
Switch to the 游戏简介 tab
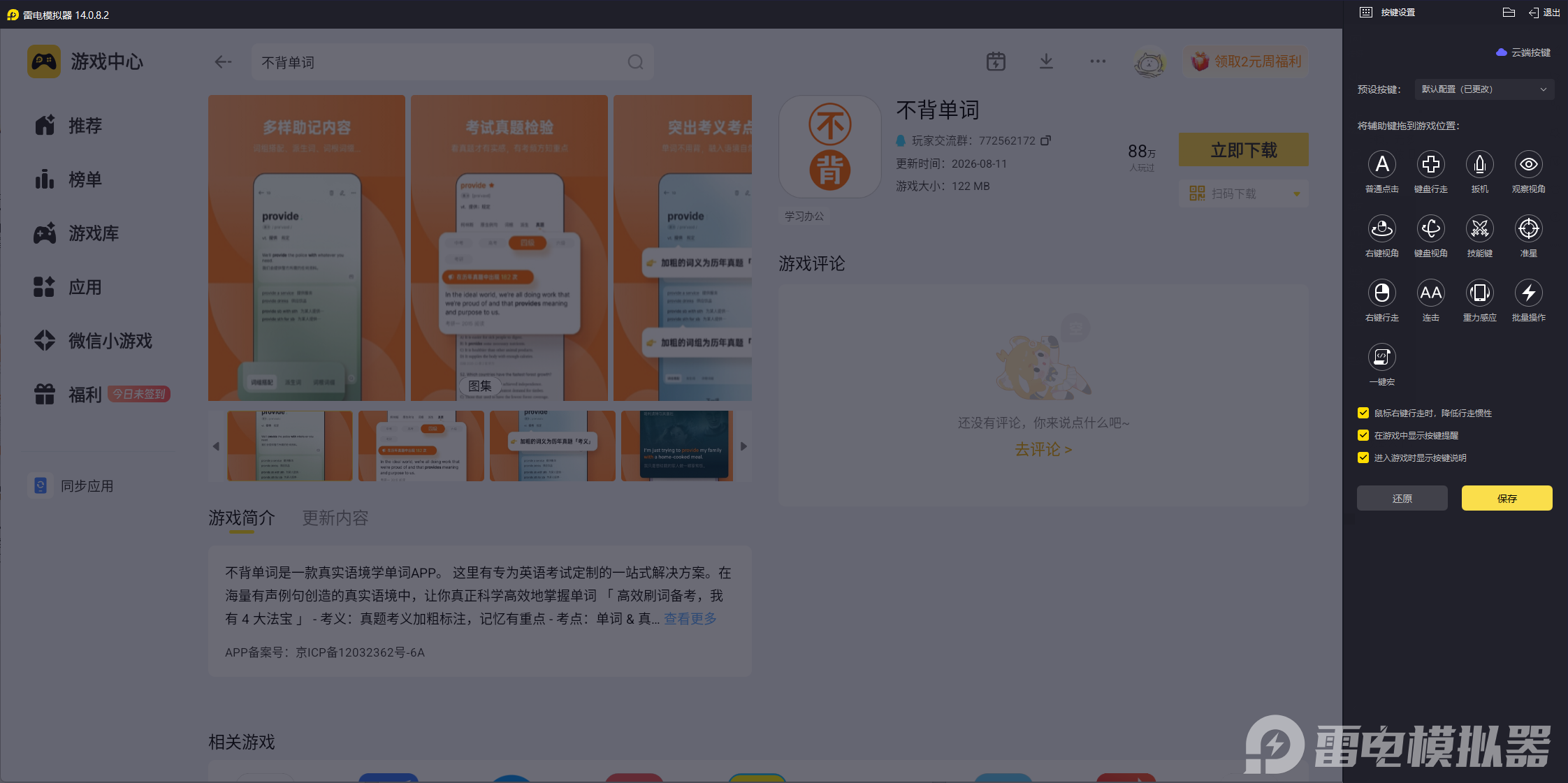(242, 518)
